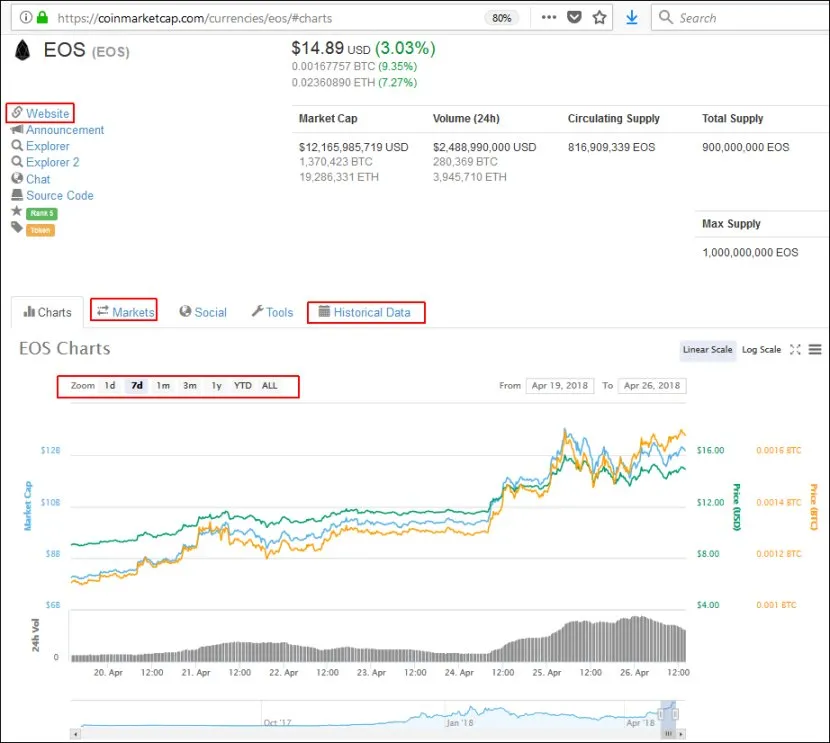The image size is (830, 743).
Task: Click the From date field Apr 19, 2018
Action: (560, 386)
